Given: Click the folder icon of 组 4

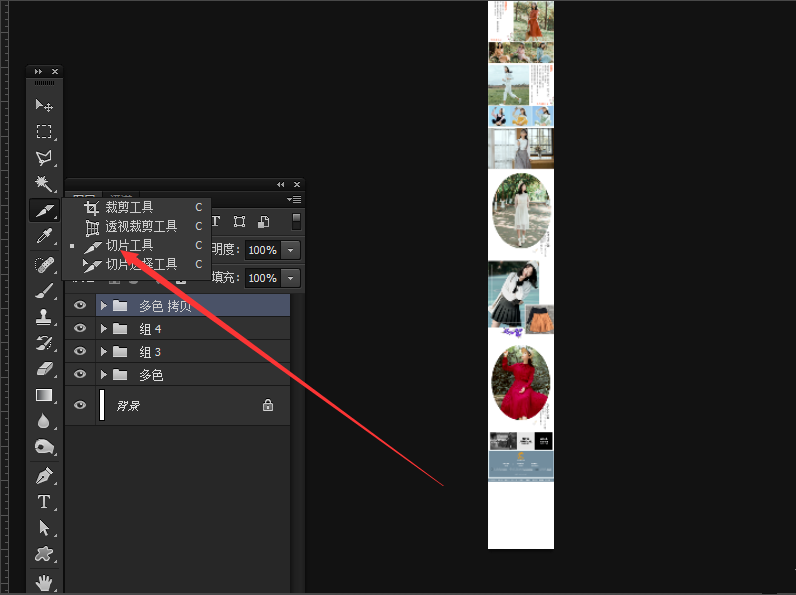Looking at the screenshot, I should click(x=120, y=329).
